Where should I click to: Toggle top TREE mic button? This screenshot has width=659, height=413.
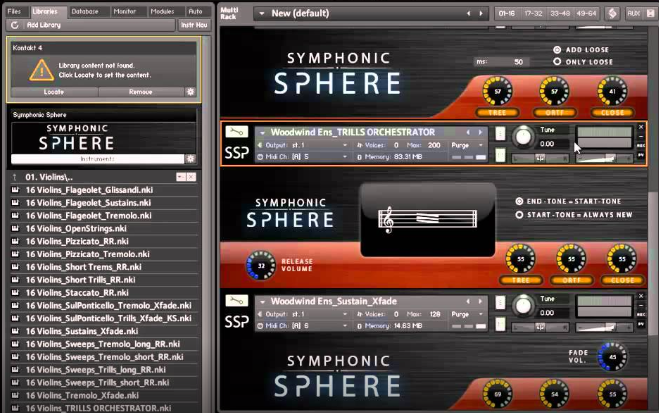tap(497, 113)
